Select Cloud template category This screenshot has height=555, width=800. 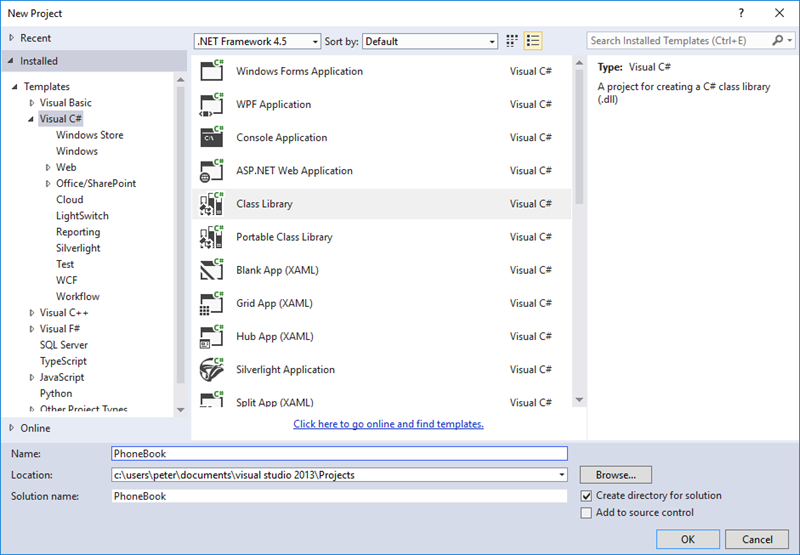(x=69, y=199)
